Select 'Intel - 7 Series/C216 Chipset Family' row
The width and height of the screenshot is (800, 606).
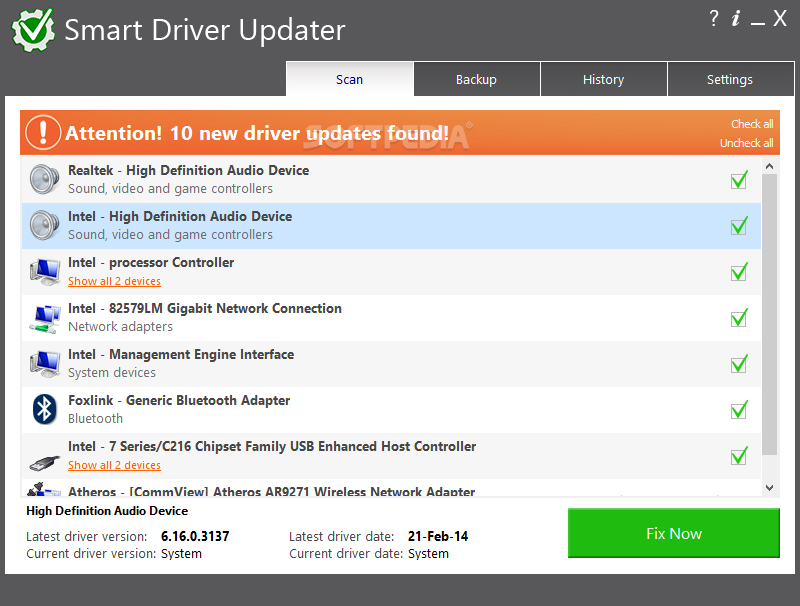[x=391, y=456]
